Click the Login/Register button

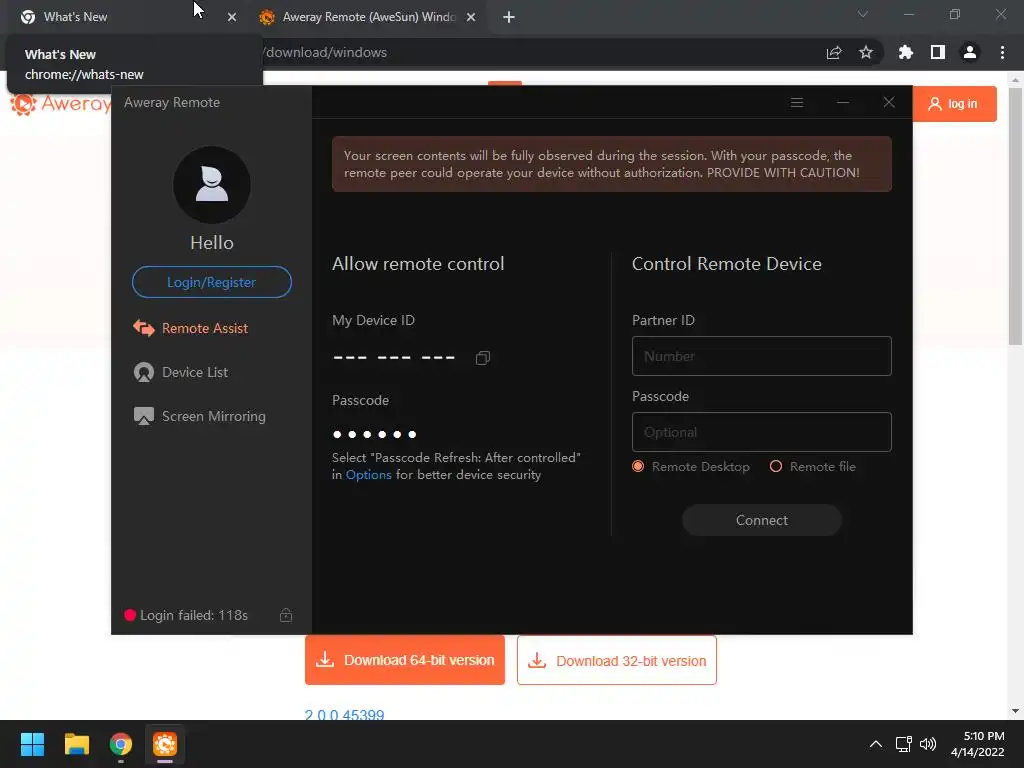(212, 282)
